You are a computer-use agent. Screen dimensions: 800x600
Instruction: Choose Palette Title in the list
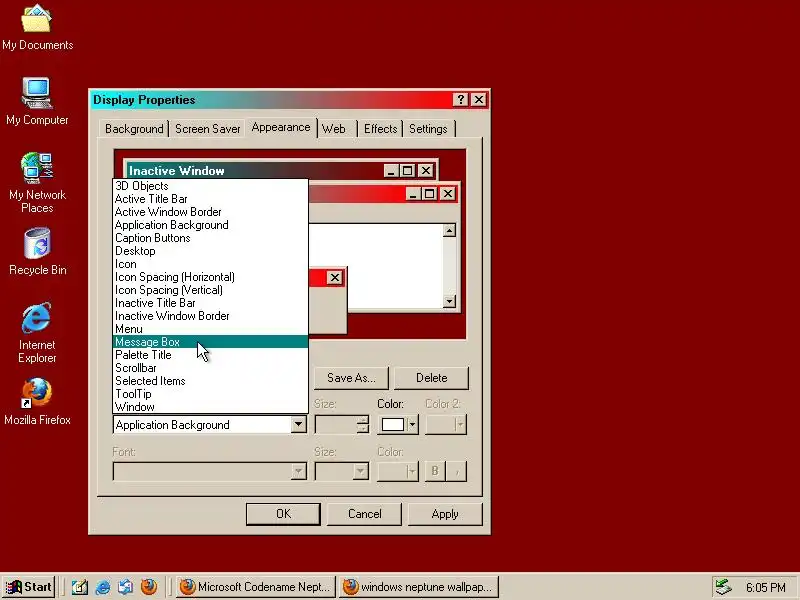[x=210, y=355]
